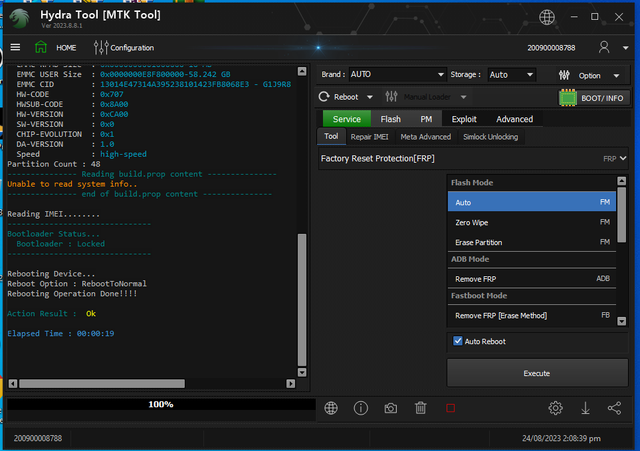Select Erase Partition flash mode

(532, 242)
